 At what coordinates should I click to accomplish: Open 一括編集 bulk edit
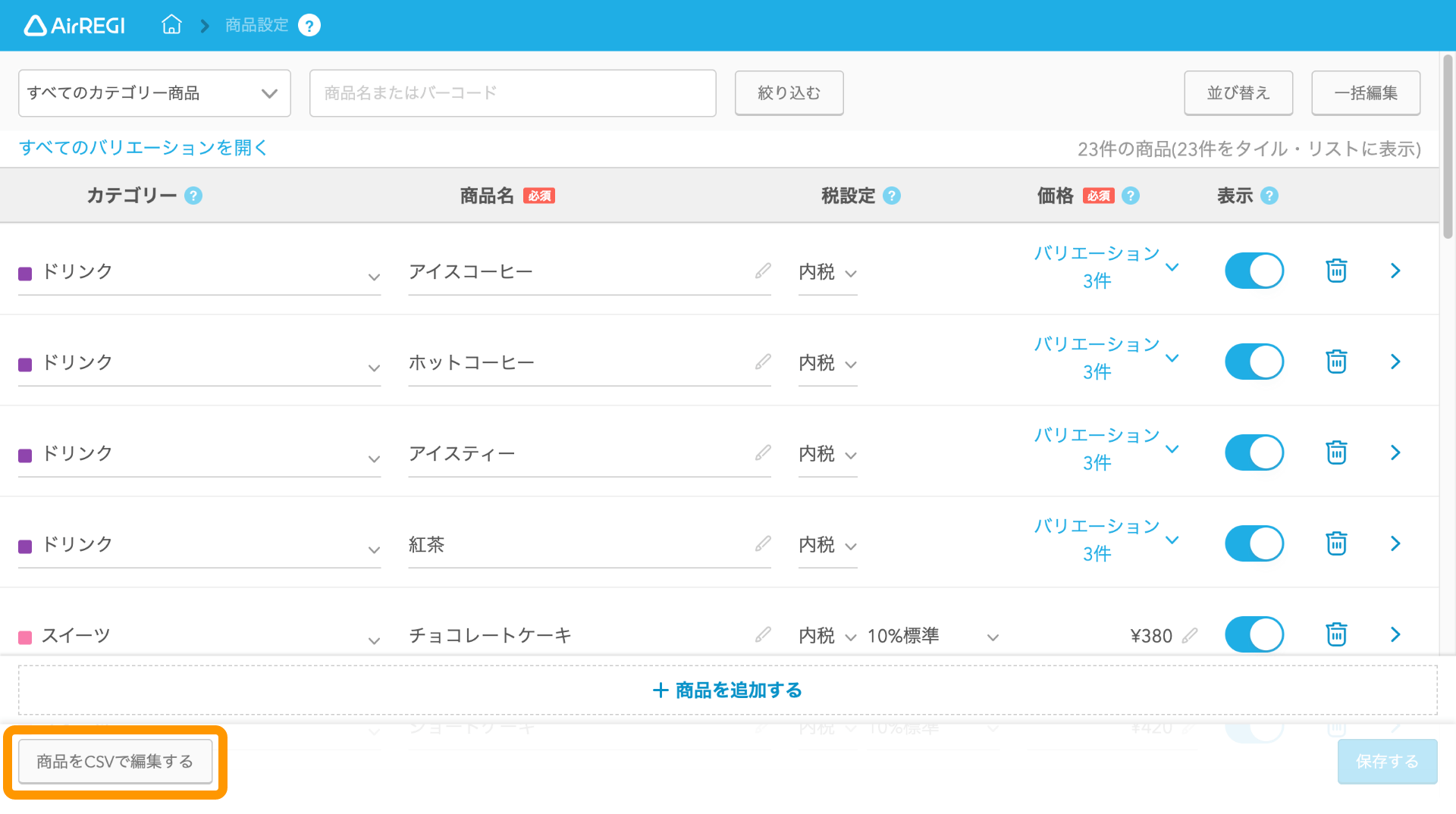coord(1365,92)
